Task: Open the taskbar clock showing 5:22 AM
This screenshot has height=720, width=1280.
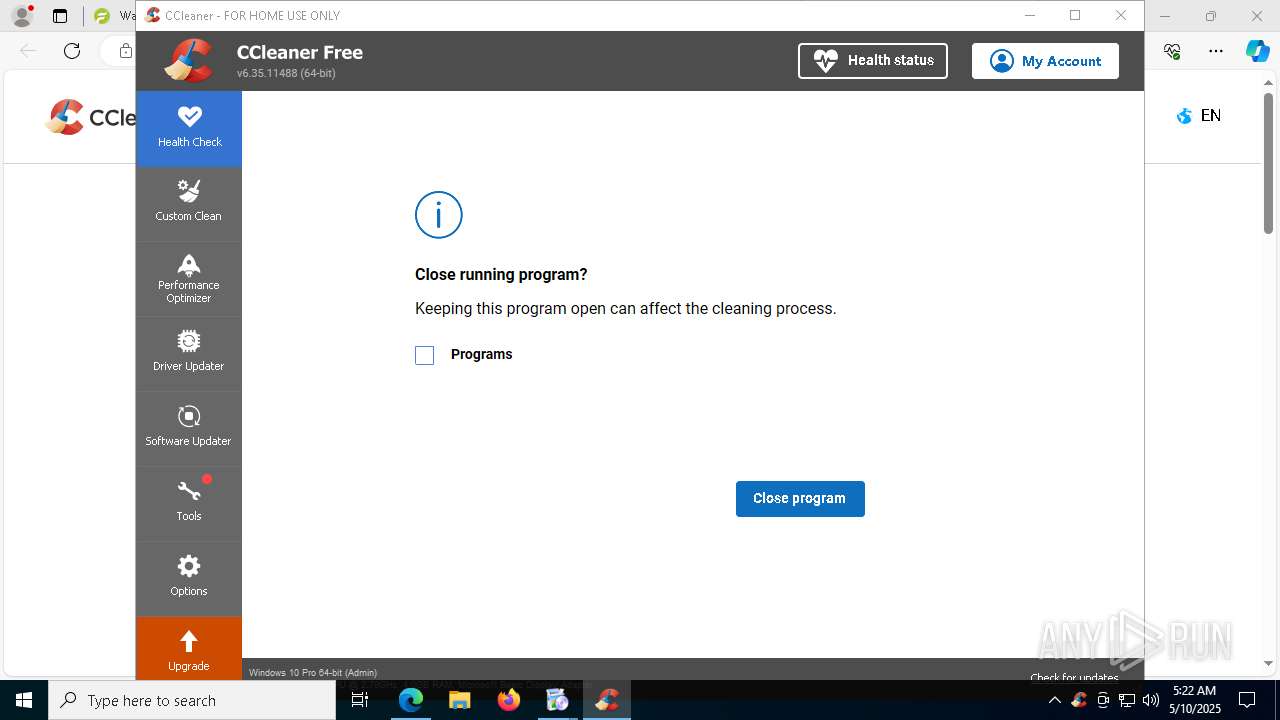Action: tap(1195, 700)
